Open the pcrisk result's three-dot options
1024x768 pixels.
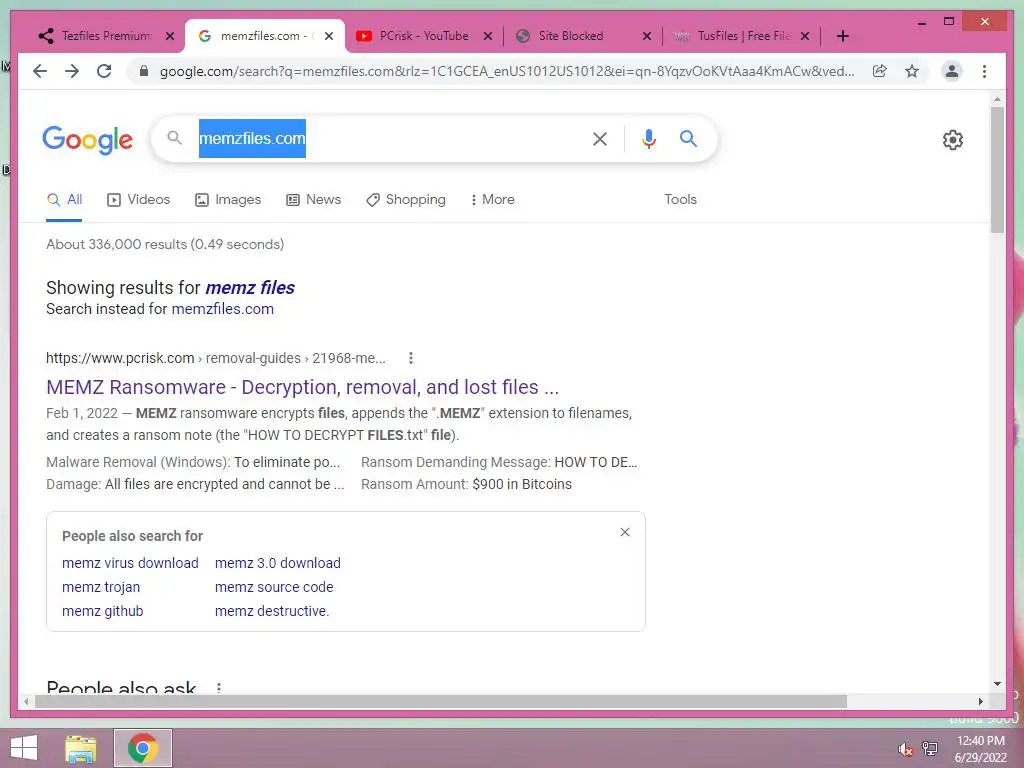(410, 358)
